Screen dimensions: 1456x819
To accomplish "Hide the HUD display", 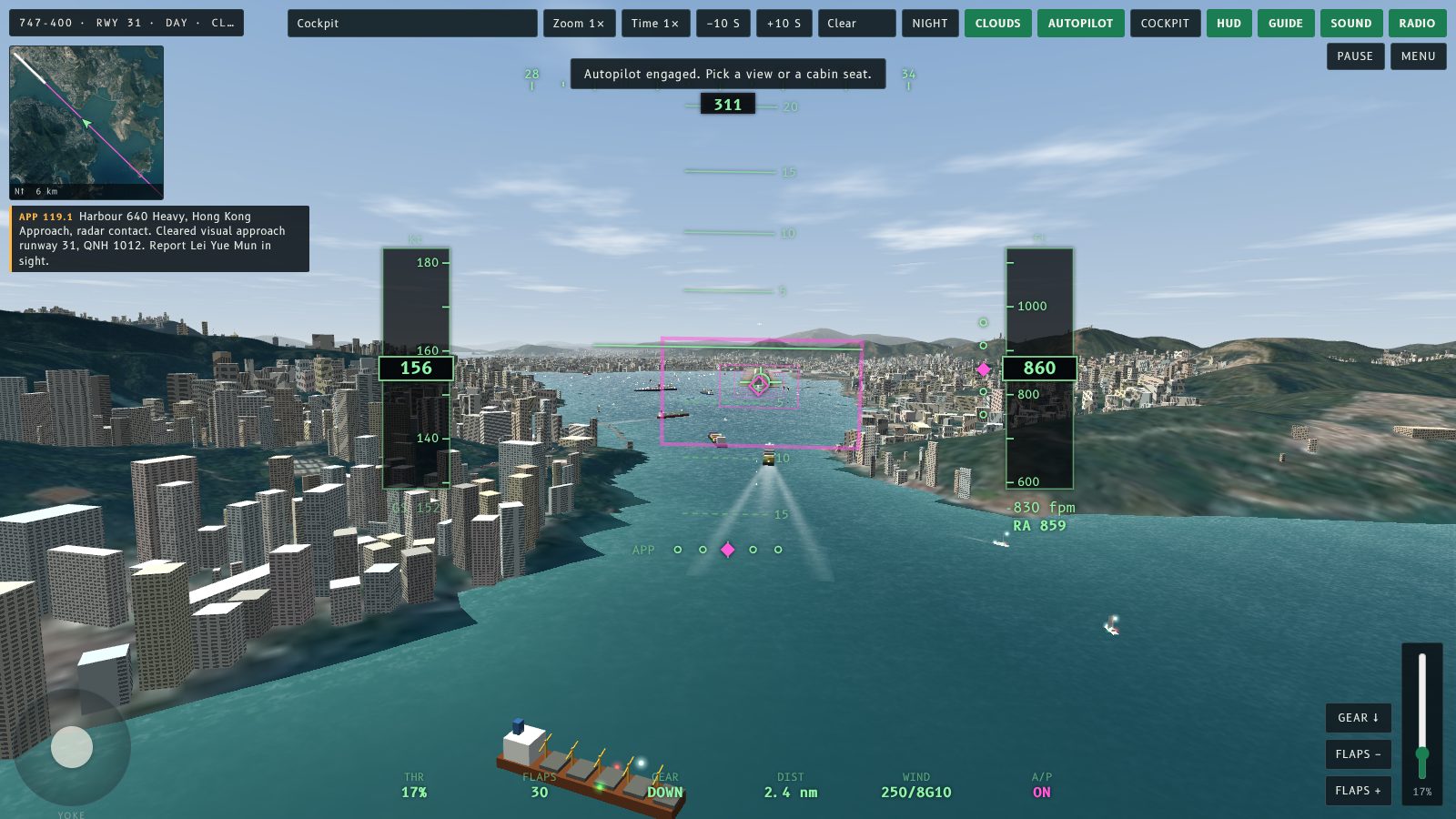I will click(1228, 23).
